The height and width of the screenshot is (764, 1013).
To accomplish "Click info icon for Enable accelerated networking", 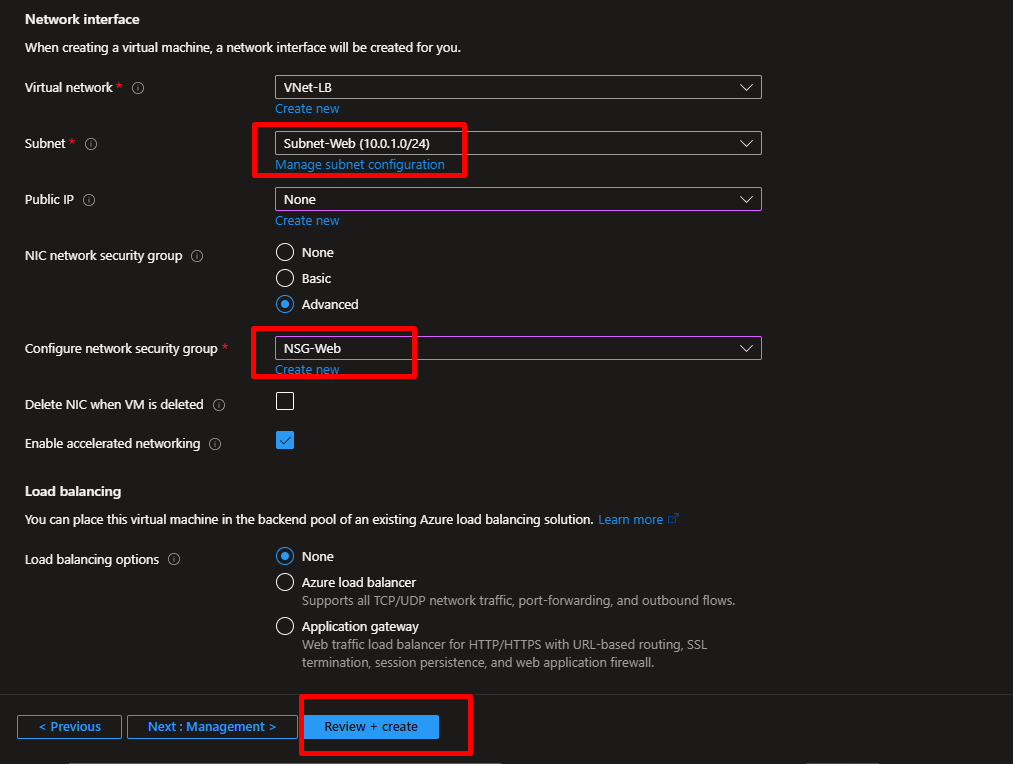I will tap(215, 444).
